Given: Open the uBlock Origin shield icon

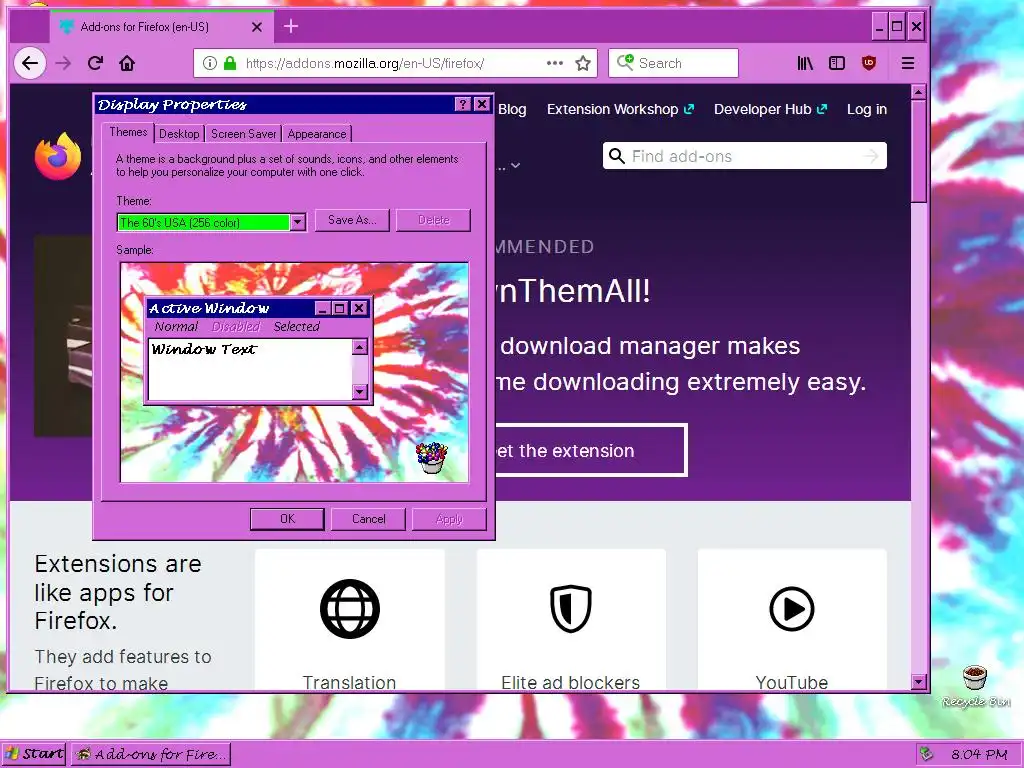Looking at the screenshot, I should click(869, 63).
